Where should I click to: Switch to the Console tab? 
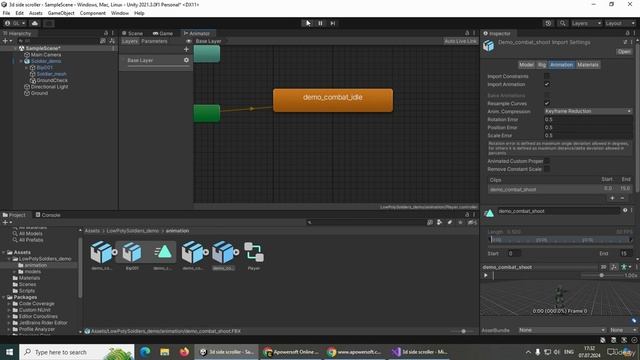coord(48,215)
